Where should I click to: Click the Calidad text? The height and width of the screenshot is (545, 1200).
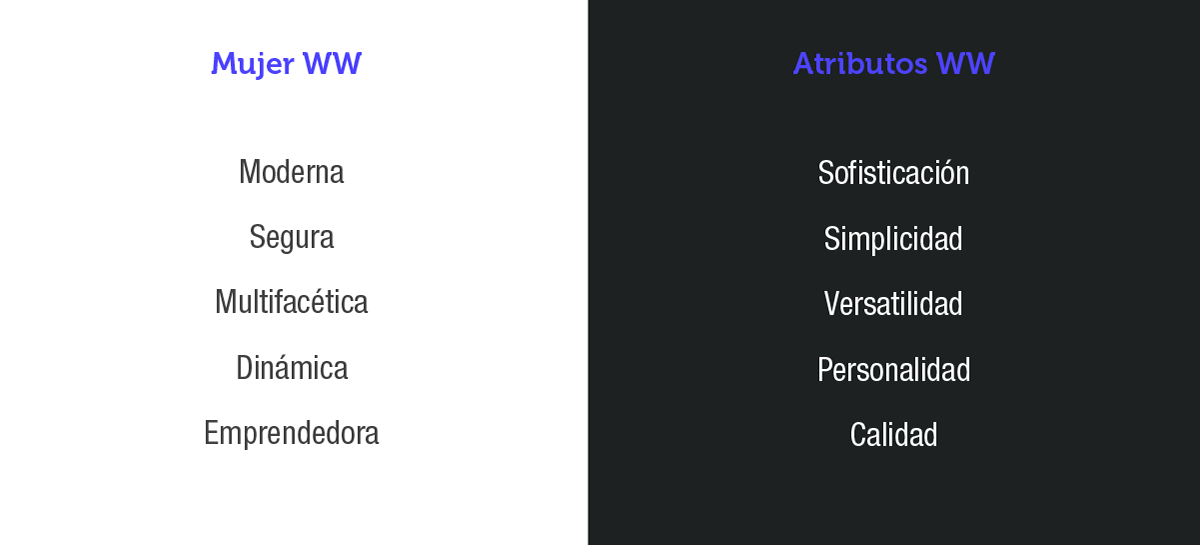point(894,435)
